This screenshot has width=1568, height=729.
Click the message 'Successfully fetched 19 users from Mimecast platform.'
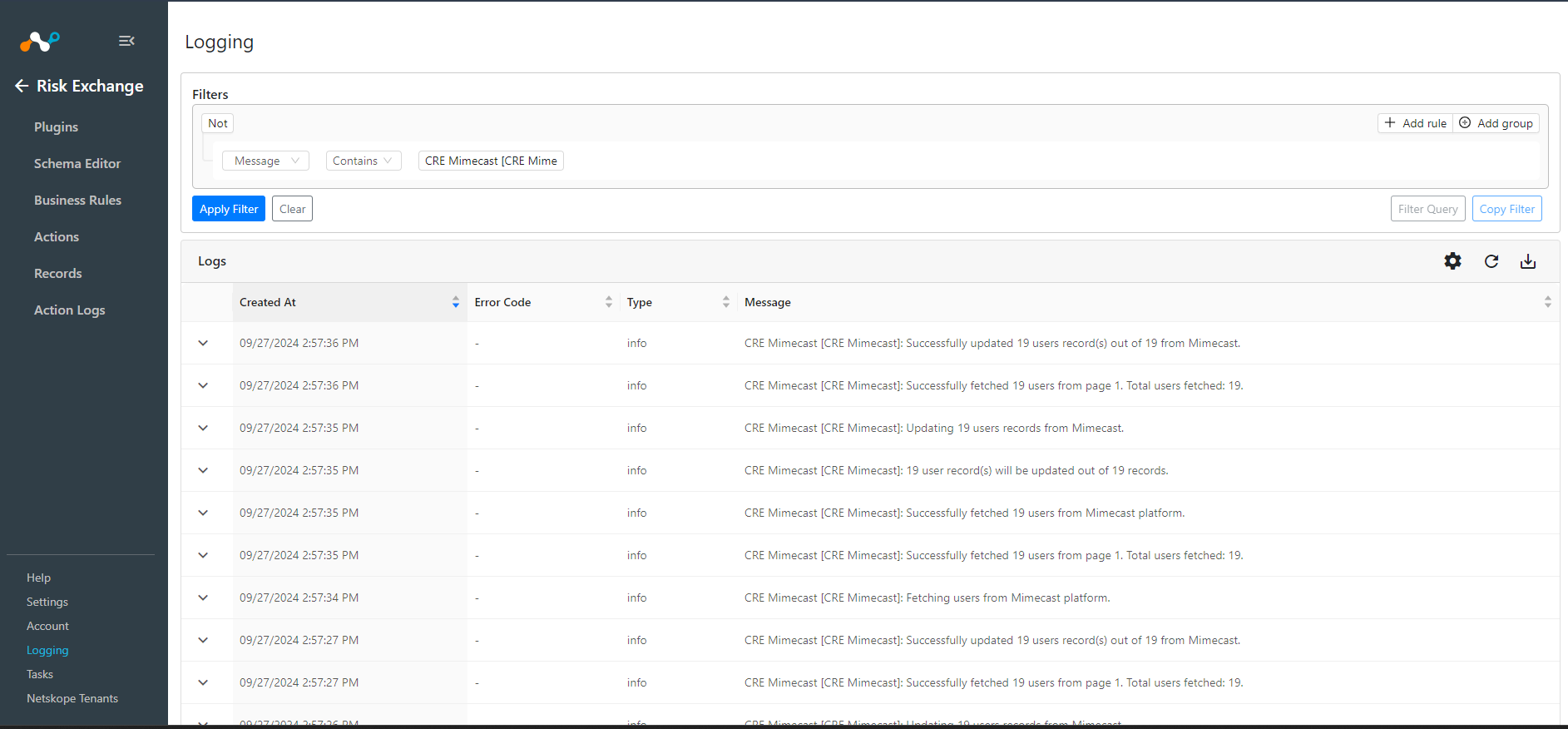965,513
